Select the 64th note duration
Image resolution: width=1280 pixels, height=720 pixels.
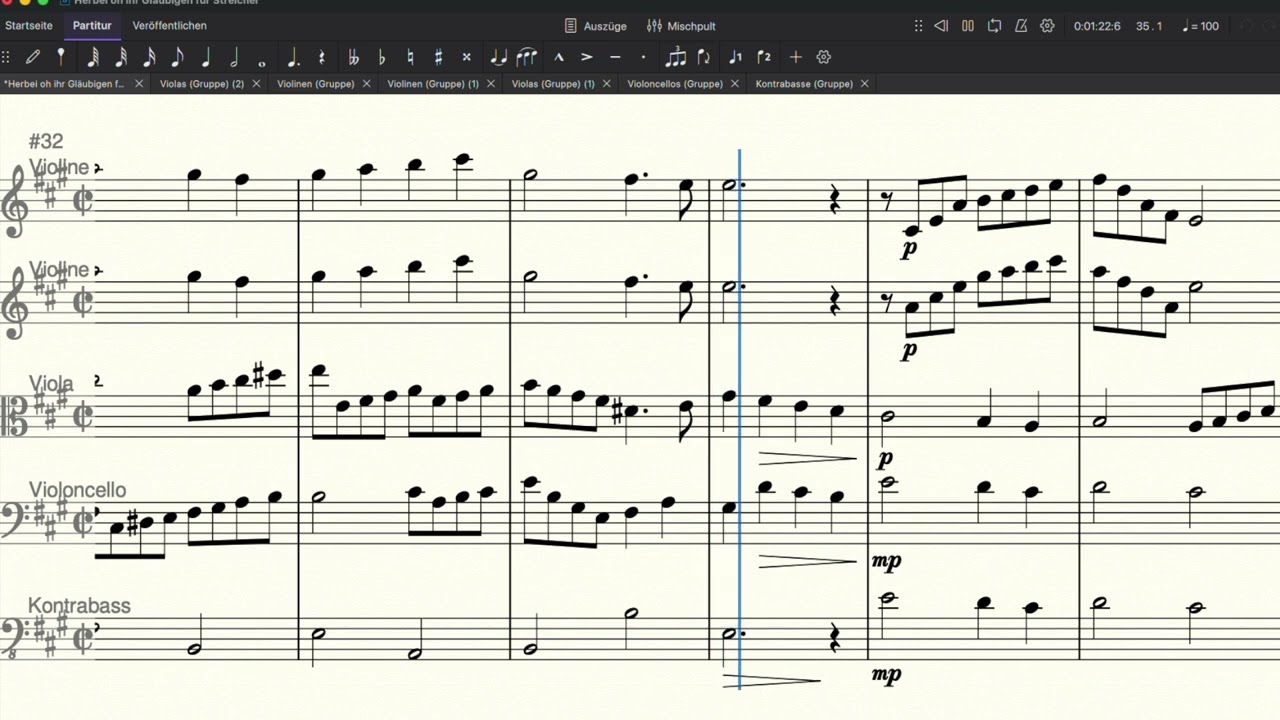coord(93,57)
